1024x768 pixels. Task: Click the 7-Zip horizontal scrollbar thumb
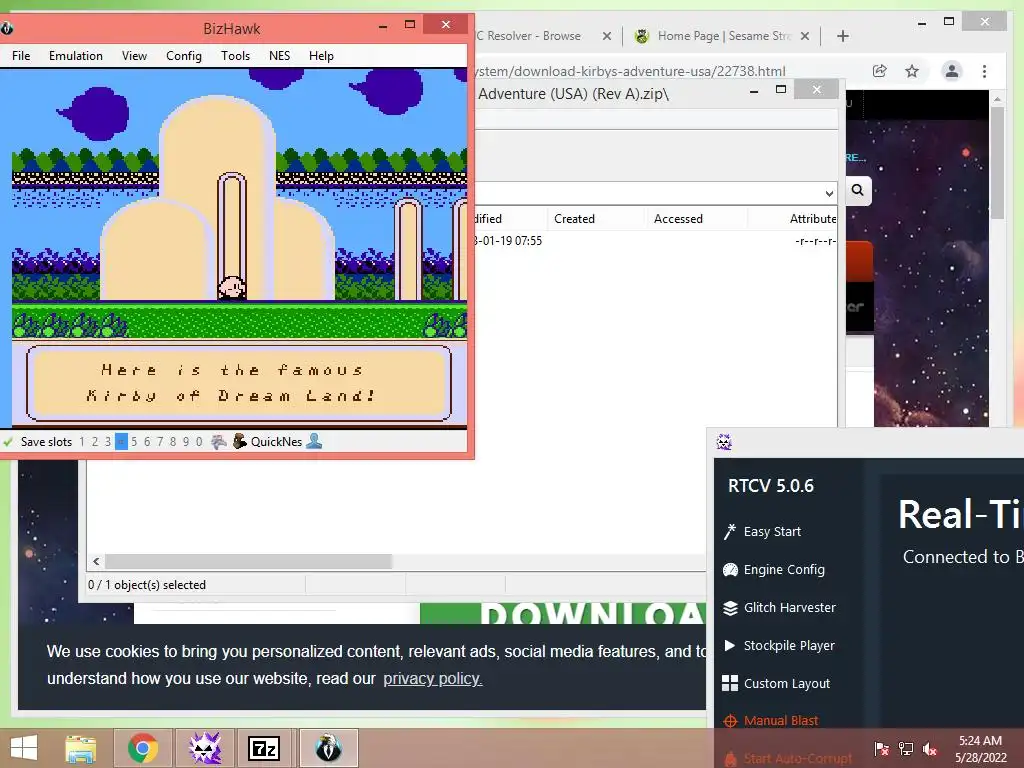click(248, 561)
